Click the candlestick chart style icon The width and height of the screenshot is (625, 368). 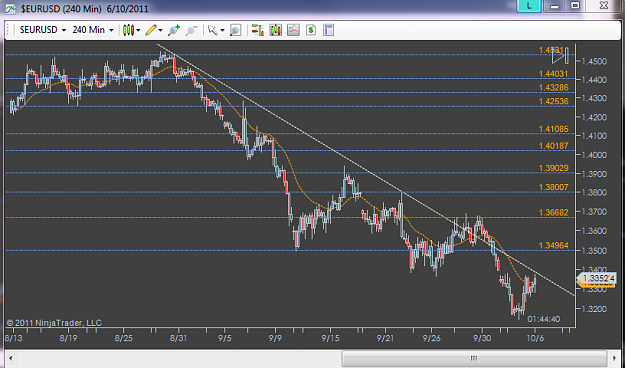pyautogui.click(x=128, y=30)
